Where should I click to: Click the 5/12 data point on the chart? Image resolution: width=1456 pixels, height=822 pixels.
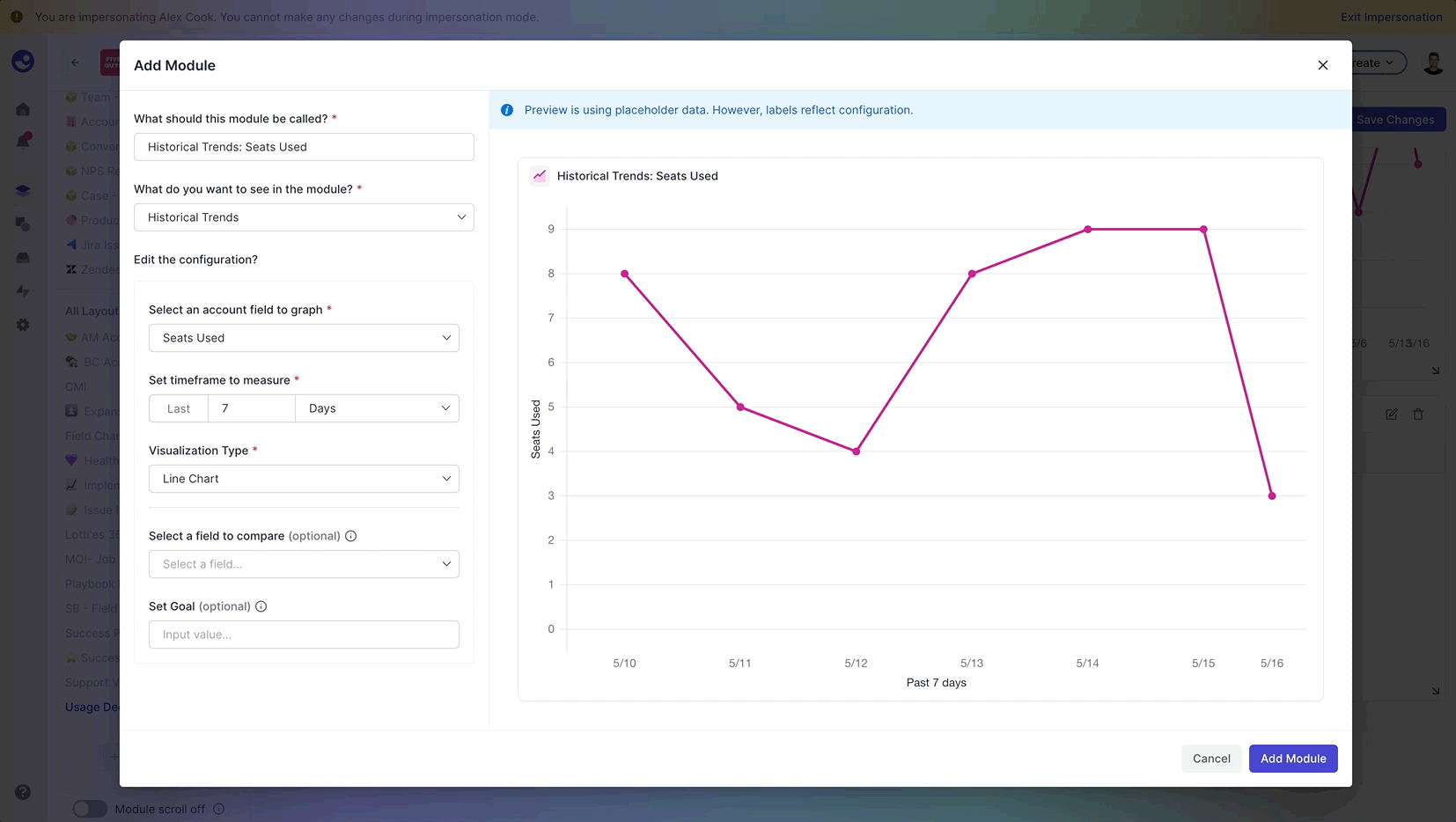coord(857,451)
